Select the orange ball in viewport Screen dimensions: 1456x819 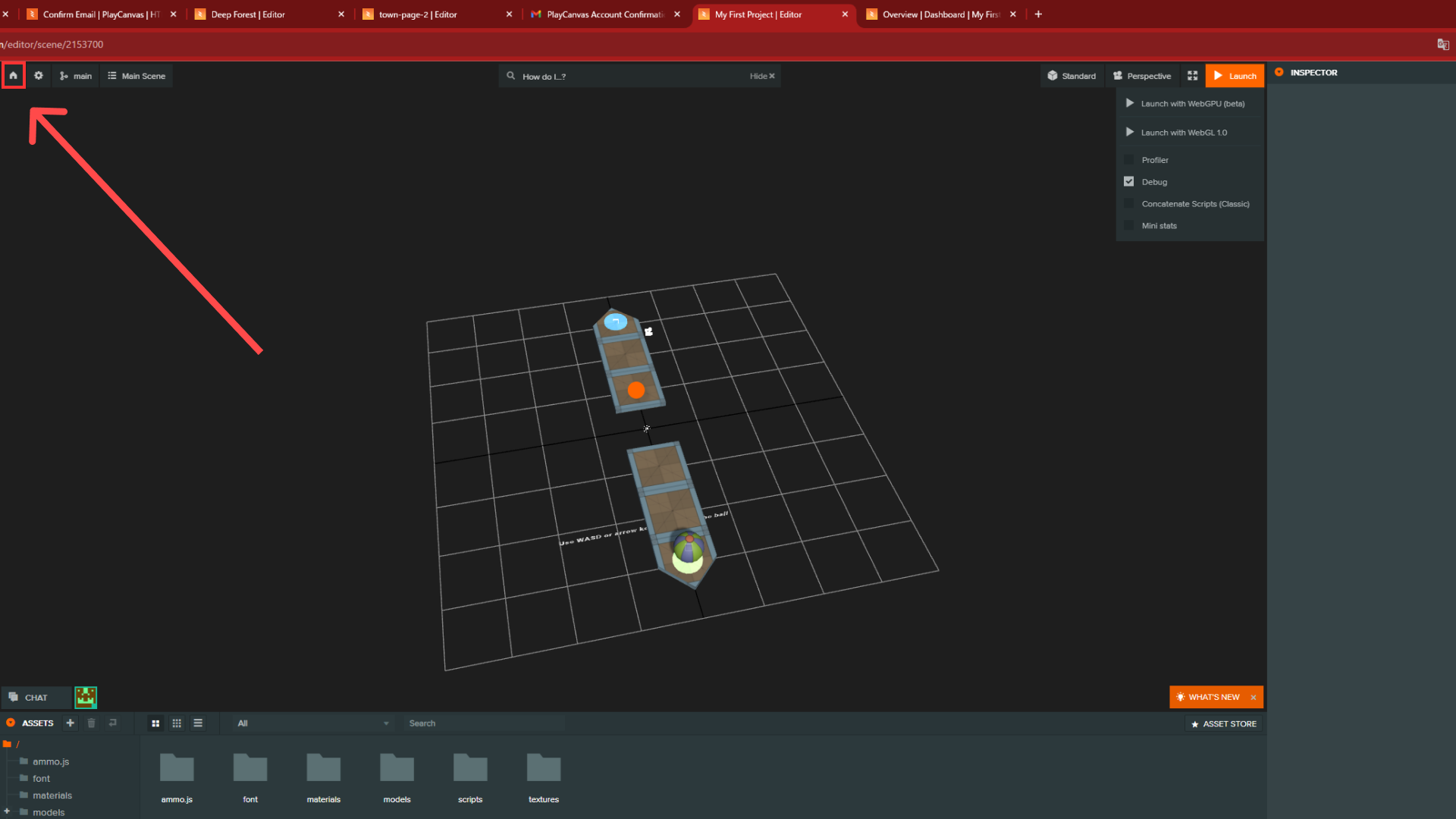[x=636, y=390]
